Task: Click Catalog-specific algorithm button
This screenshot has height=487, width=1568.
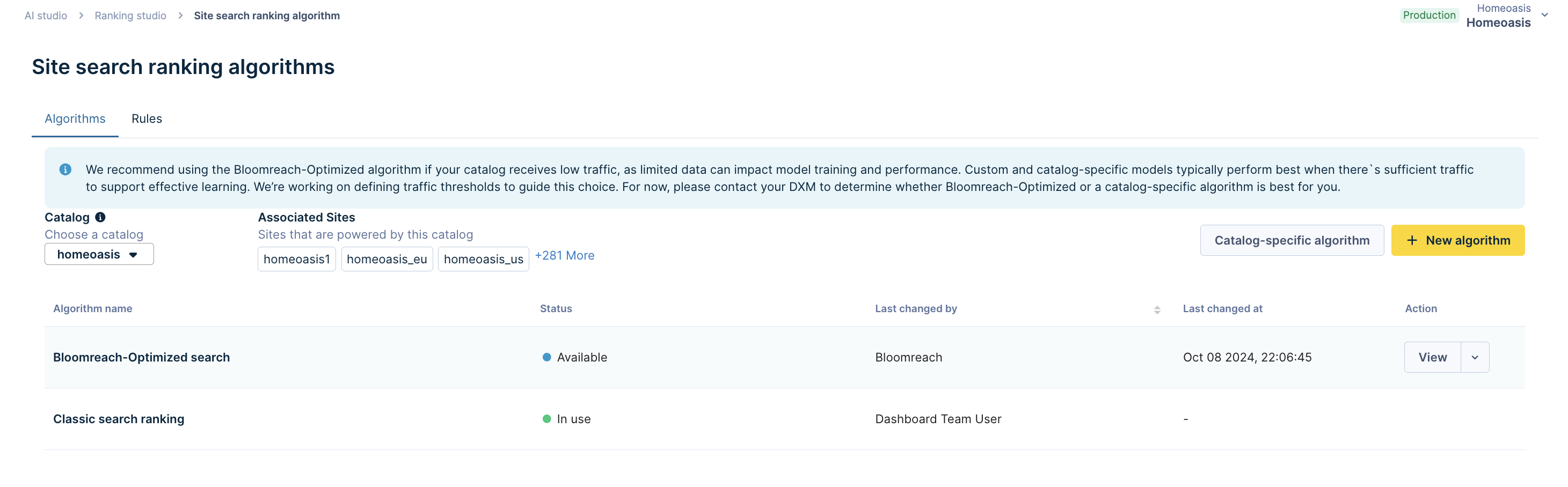Action: click(x=1292, y=240)
